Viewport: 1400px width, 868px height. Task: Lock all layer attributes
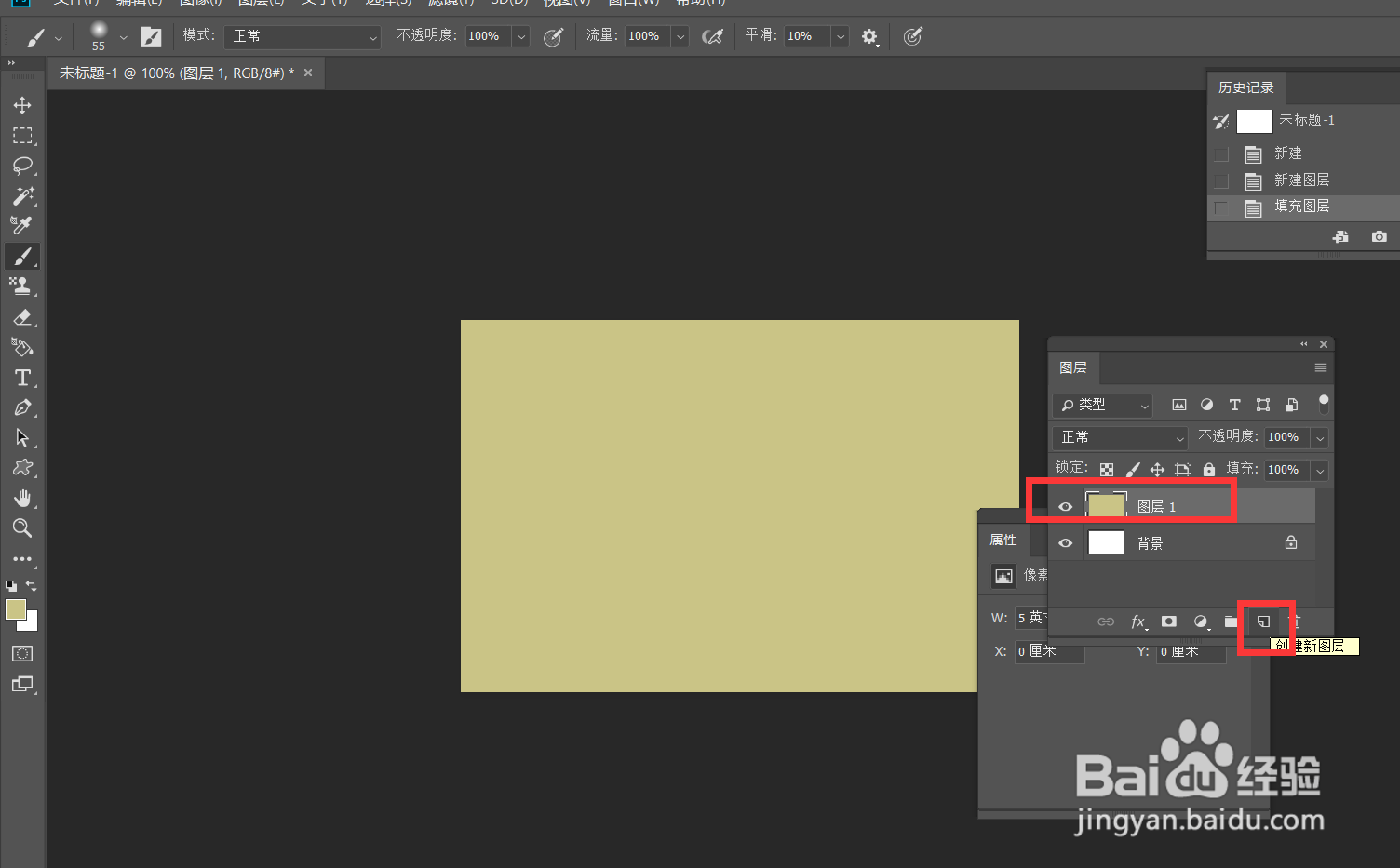point(1209,470)
